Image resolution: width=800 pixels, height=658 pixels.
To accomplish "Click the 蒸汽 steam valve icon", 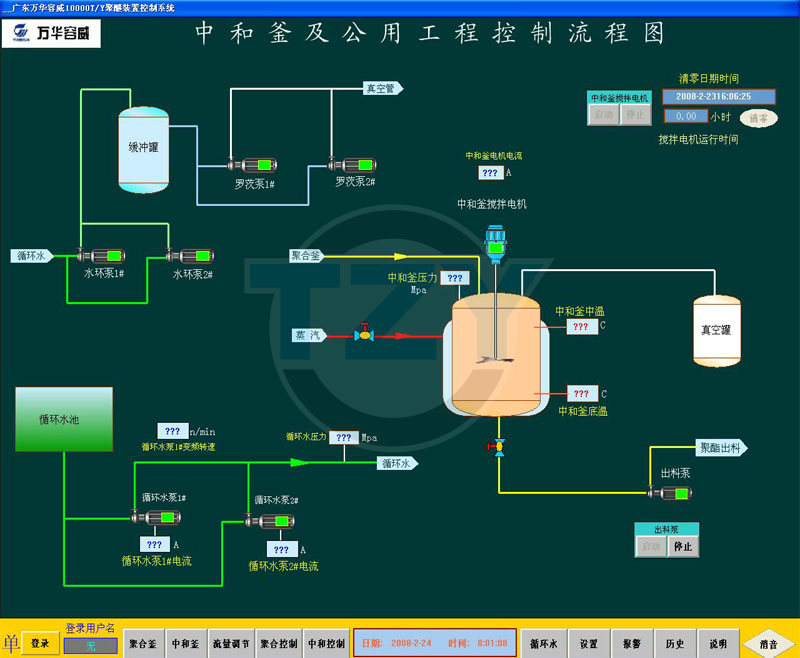I will tap(365, 335).
